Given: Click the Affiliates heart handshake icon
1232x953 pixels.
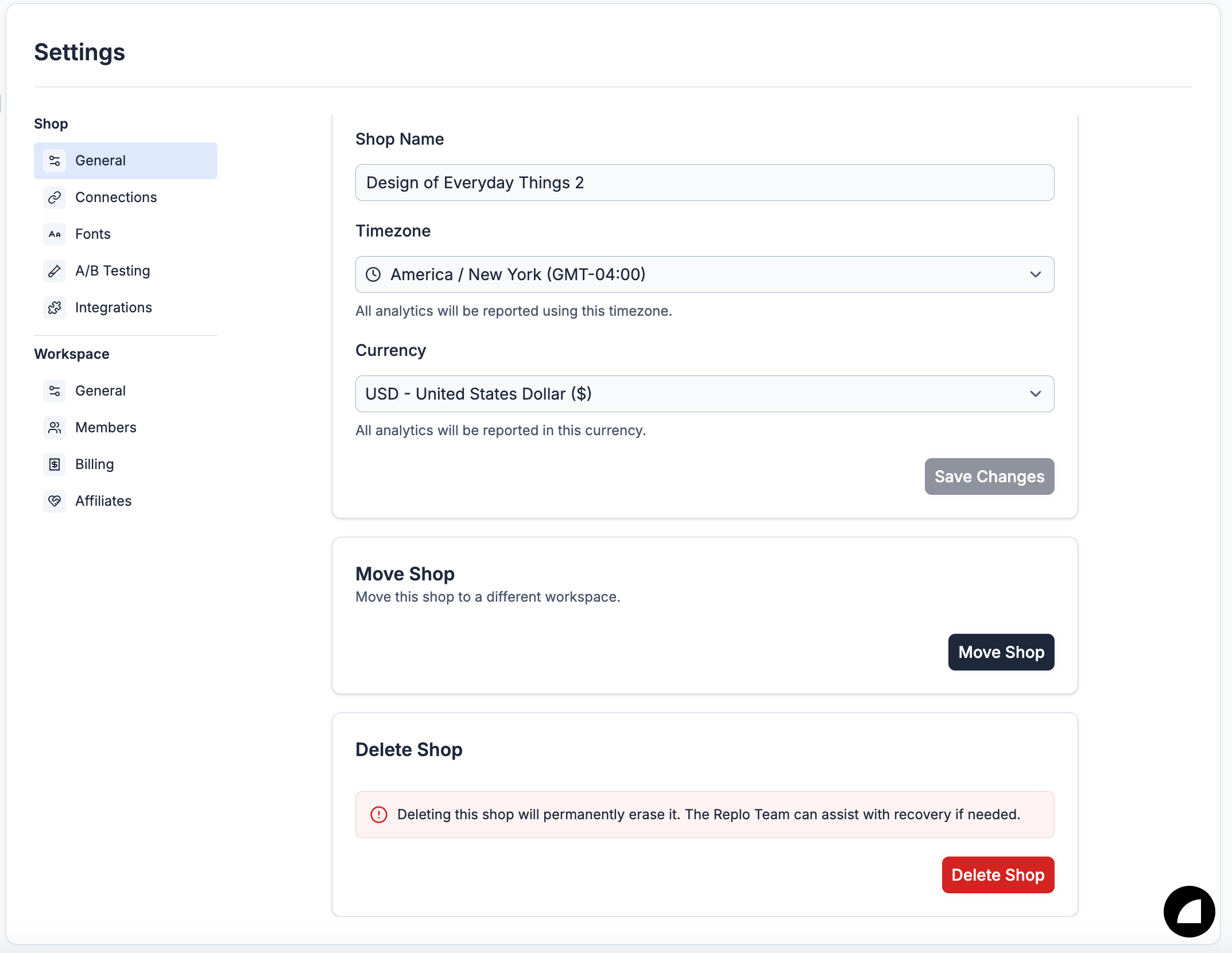Looking at the screenshot, I should [x=55, y=501].
